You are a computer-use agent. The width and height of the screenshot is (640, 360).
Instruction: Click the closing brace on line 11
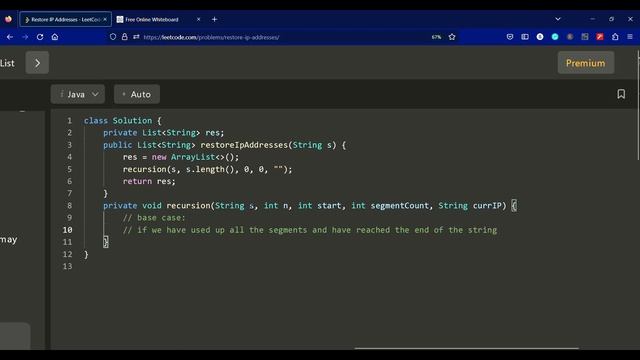point(106,242)
